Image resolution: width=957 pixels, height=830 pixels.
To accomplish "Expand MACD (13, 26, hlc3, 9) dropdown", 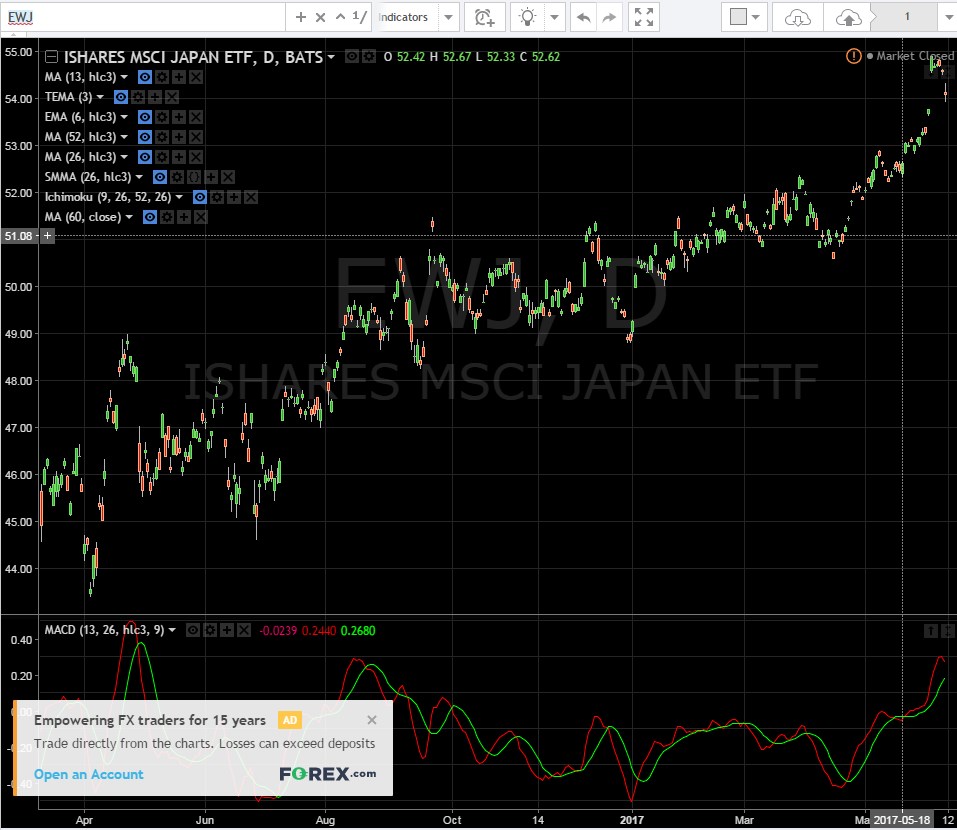I will tap(172, 630).
